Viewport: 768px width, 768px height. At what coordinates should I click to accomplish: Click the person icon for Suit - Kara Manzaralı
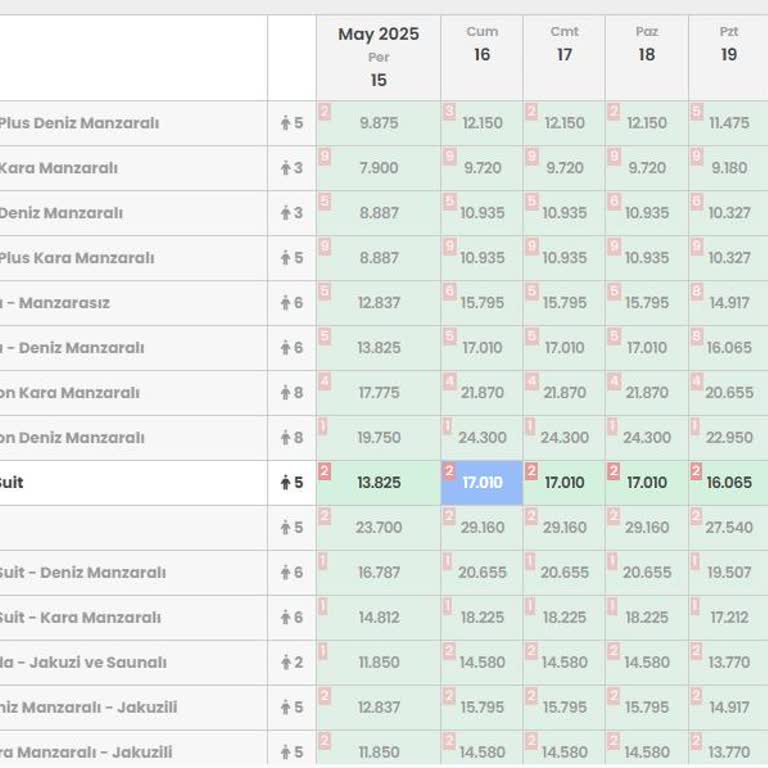tap(285, 618)
